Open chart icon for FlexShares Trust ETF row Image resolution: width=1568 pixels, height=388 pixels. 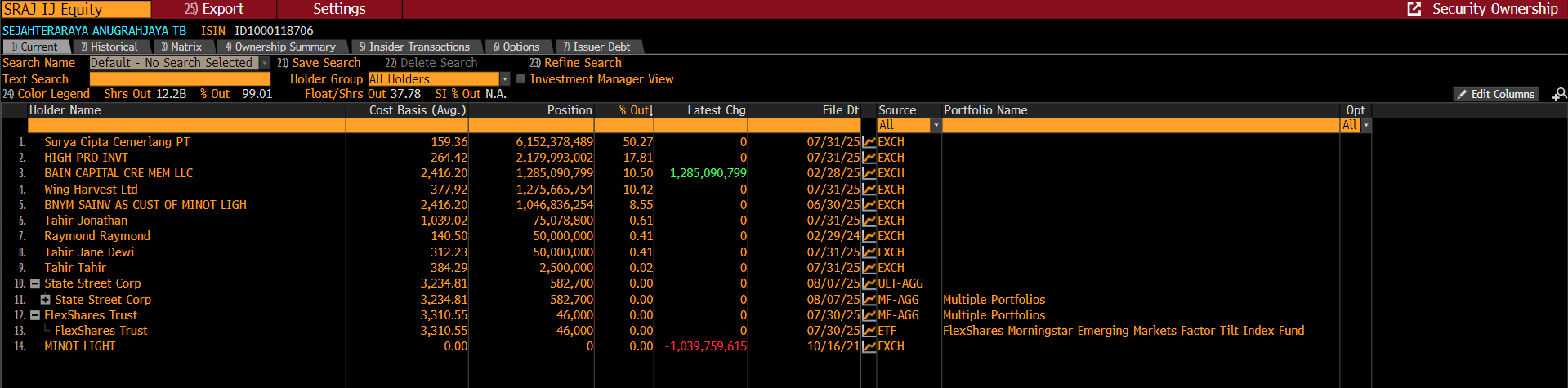(869, 331)
